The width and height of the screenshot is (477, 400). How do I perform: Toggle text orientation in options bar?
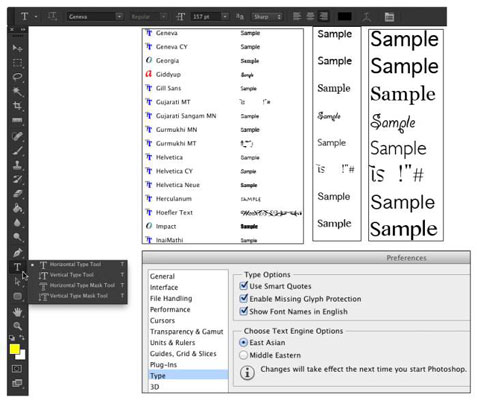52,16
